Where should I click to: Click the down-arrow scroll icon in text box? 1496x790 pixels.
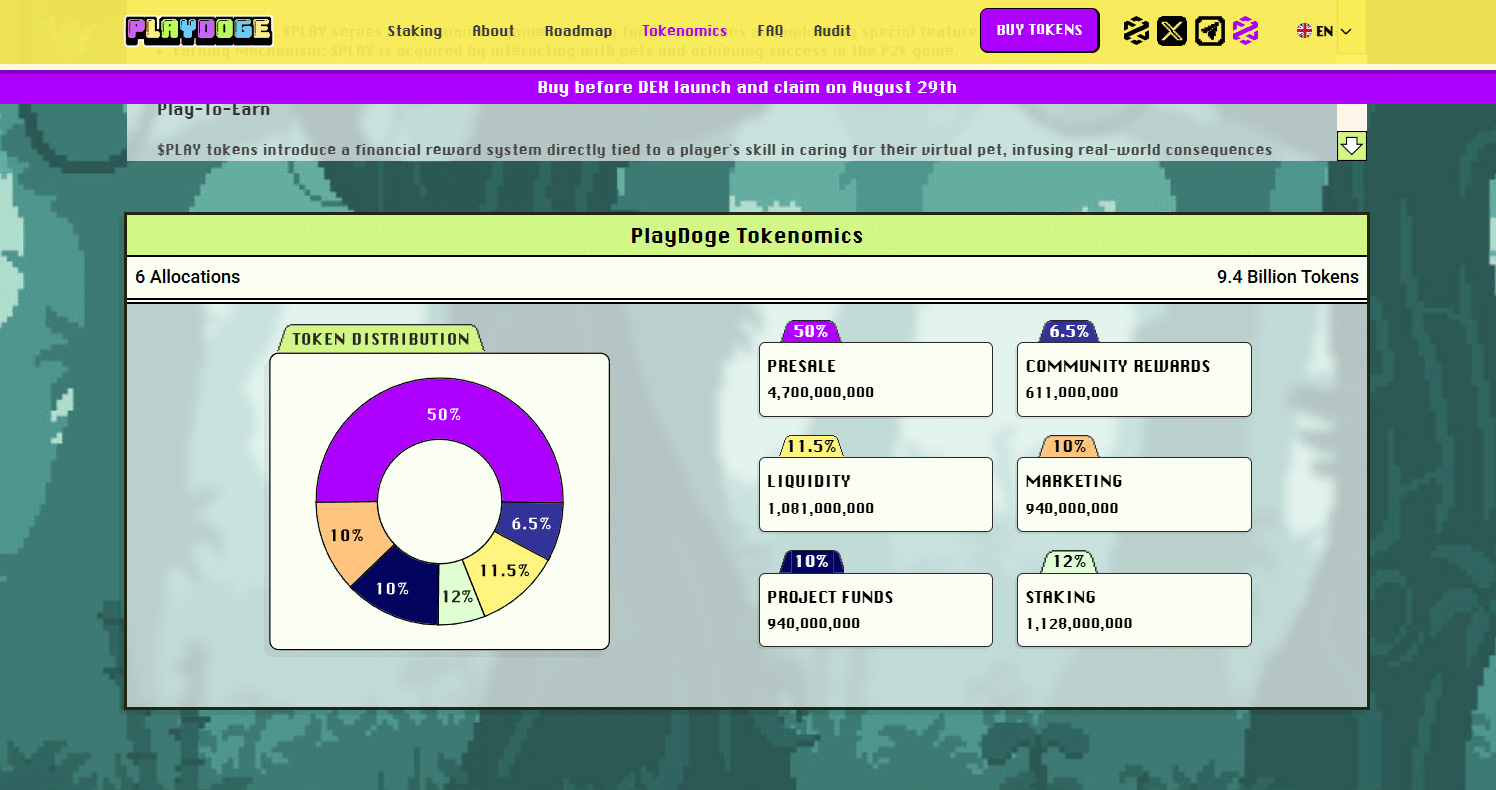click(x=1352, y=146)
